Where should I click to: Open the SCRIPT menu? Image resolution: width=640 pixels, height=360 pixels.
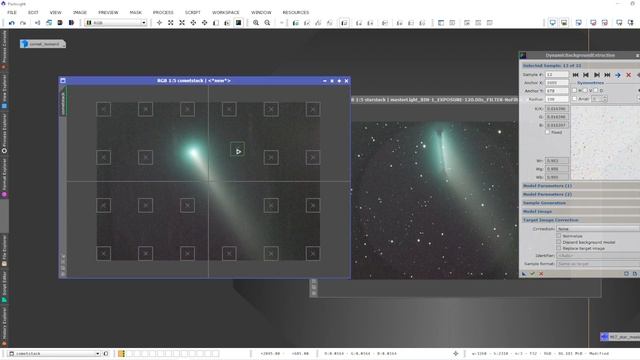point(193,13)
